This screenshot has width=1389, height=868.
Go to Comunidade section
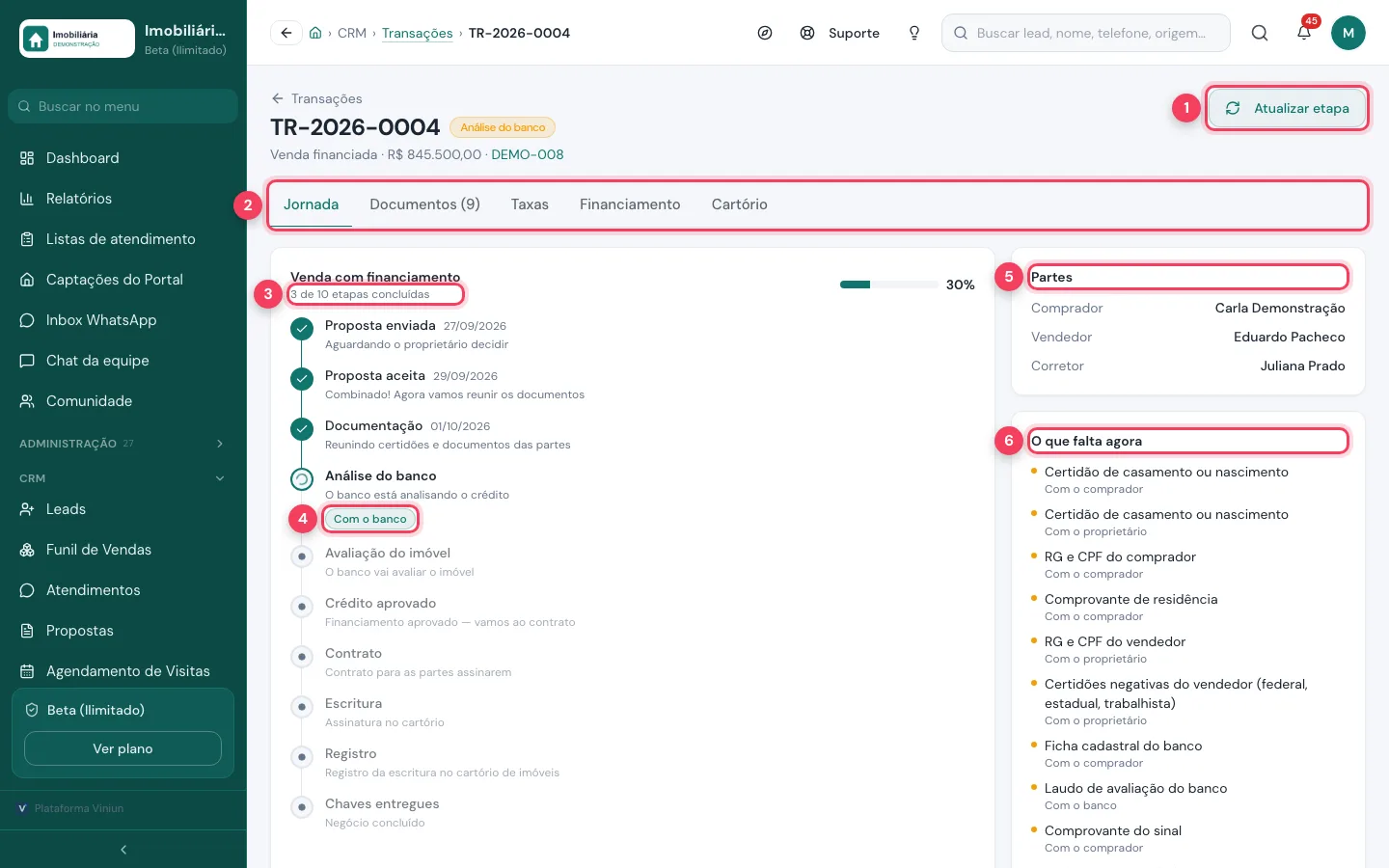[x=123, y=401]
